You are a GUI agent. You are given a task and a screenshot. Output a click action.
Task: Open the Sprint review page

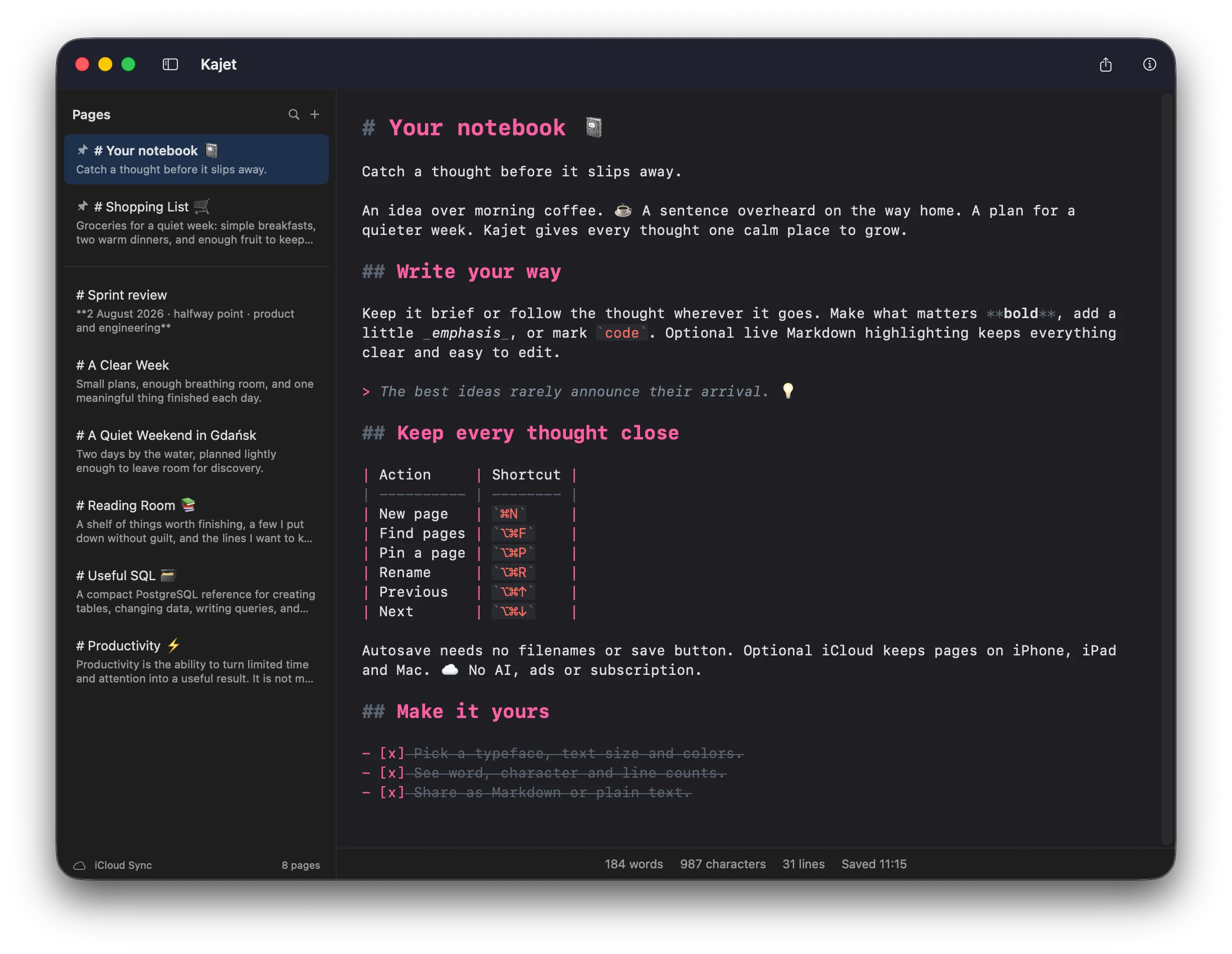pos(196,311)
